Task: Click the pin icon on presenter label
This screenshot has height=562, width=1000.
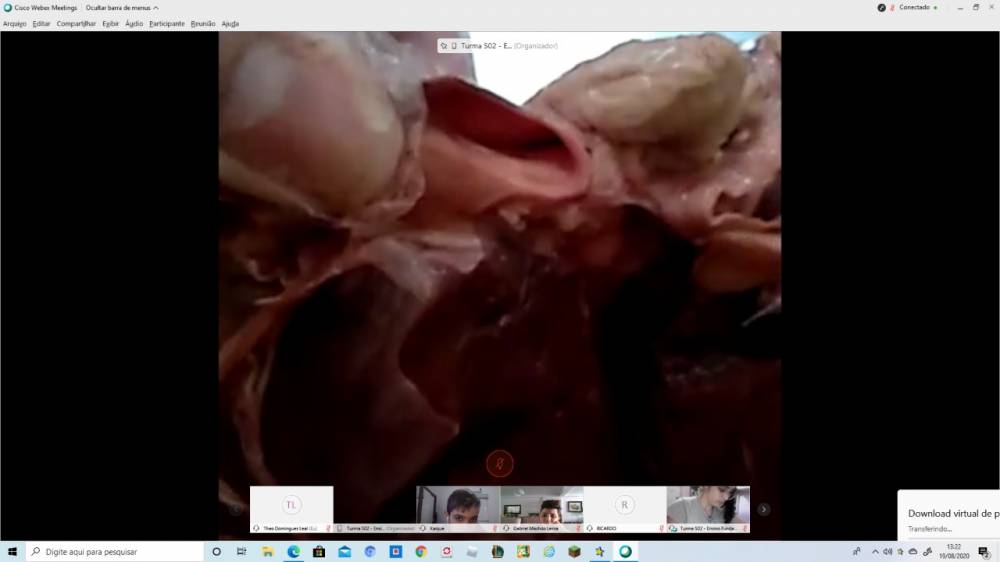Action: [x=443, y=46]
